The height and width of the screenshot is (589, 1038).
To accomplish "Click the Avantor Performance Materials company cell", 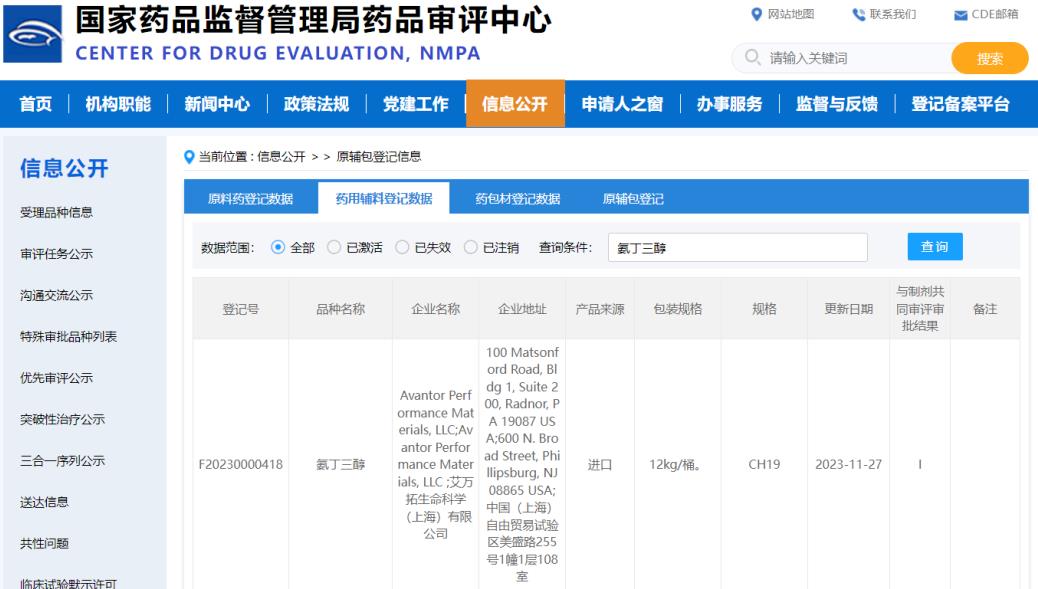I will 436,465.
